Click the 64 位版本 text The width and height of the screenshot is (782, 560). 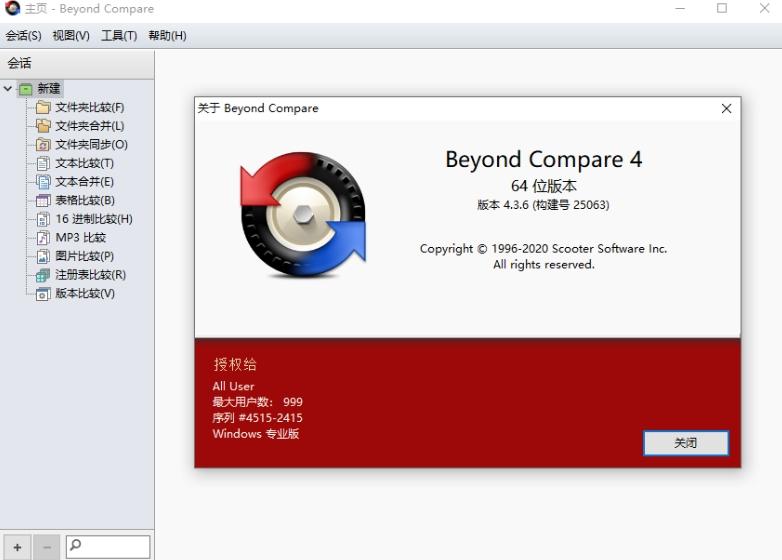click(544, 186)
